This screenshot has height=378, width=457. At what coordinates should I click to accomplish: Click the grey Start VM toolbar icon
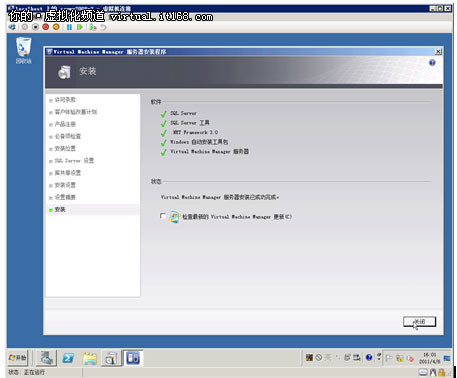point(25,27)
